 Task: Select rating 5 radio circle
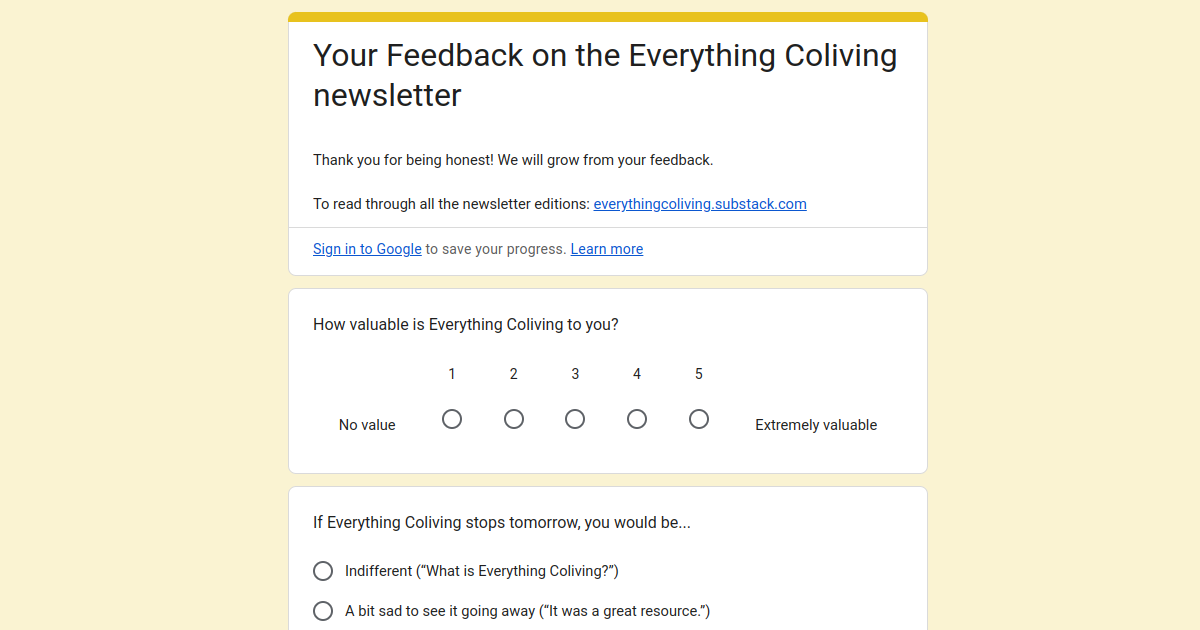pos(699,419)
